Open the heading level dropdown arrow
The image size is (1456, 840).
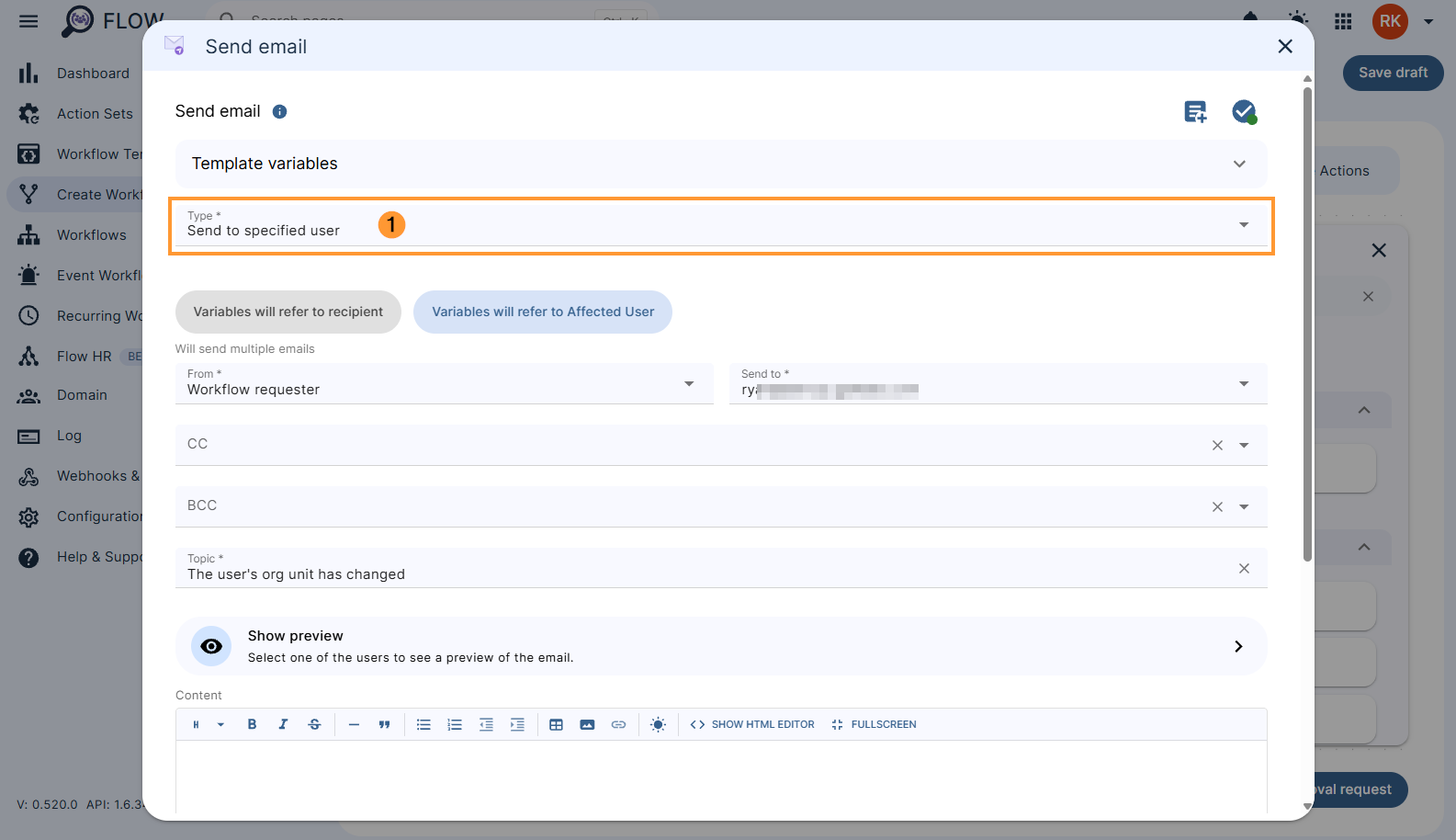[220, 724]
